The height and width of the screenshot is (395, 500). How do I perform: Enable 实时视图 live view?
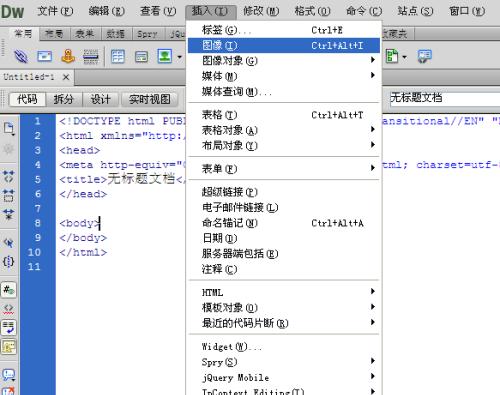150,99
